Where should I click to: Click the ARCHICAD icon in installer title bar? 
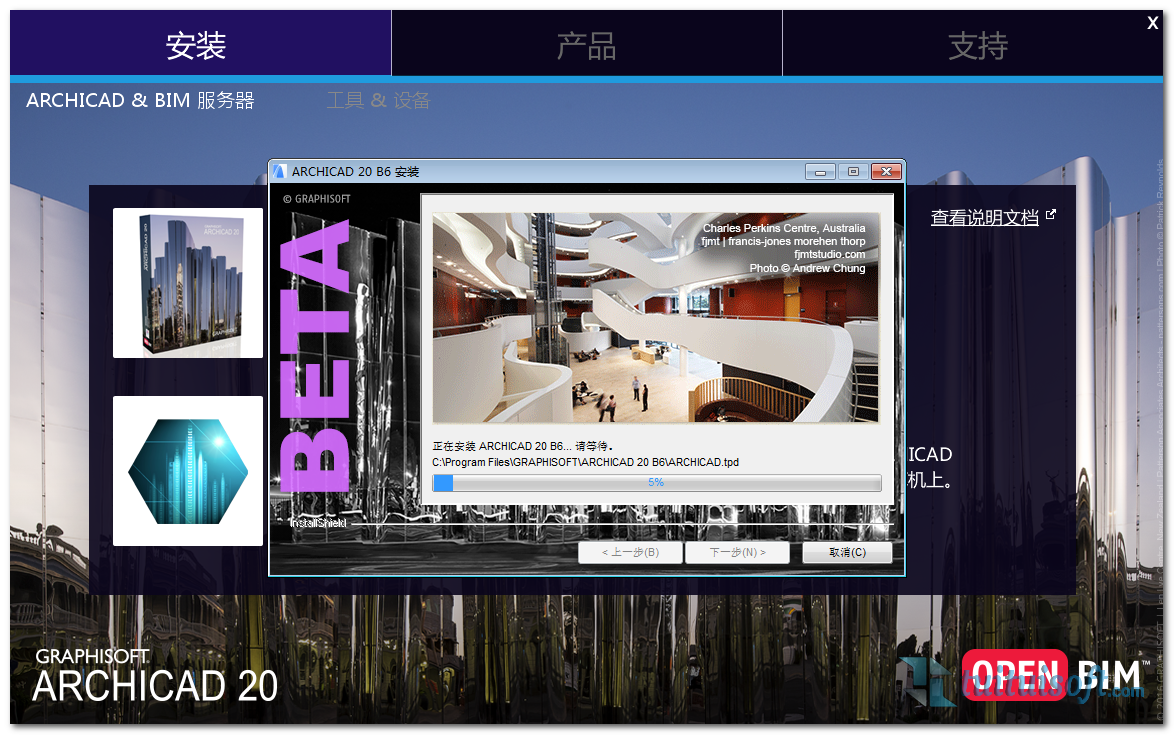(279, 171)
